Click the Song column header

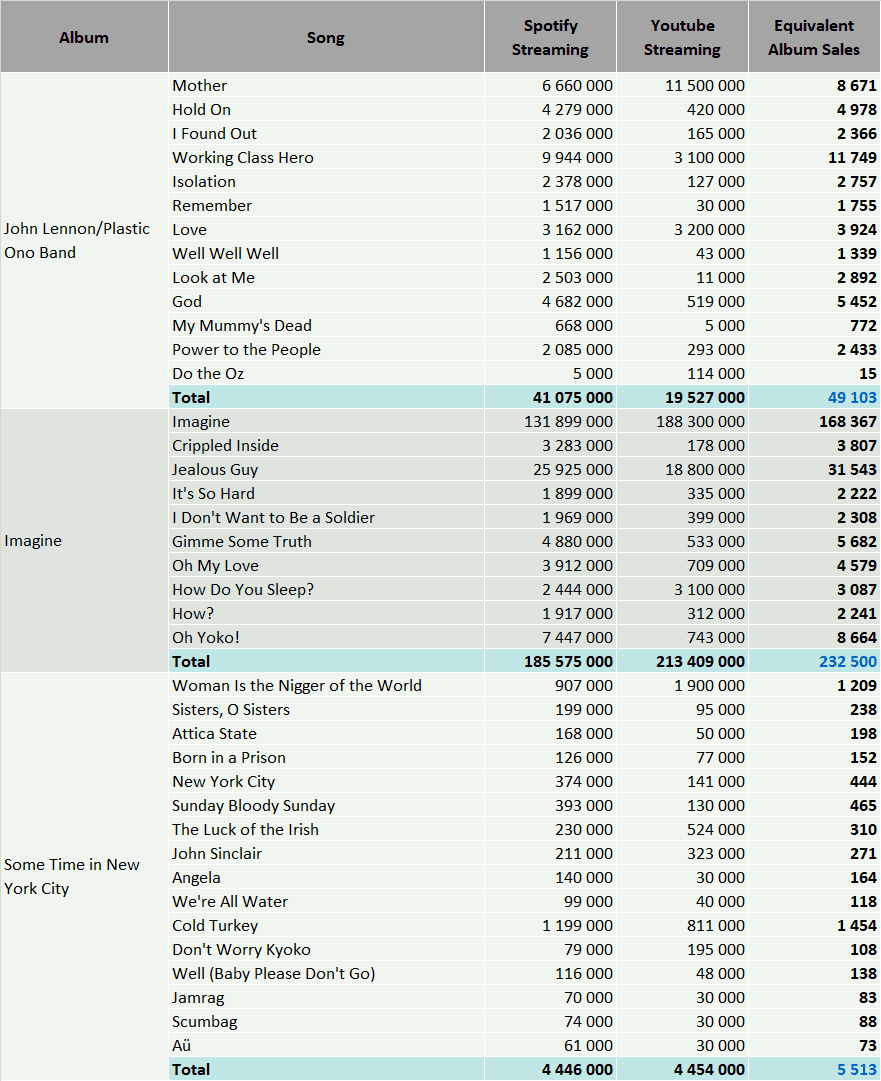[x=326, y=37]
